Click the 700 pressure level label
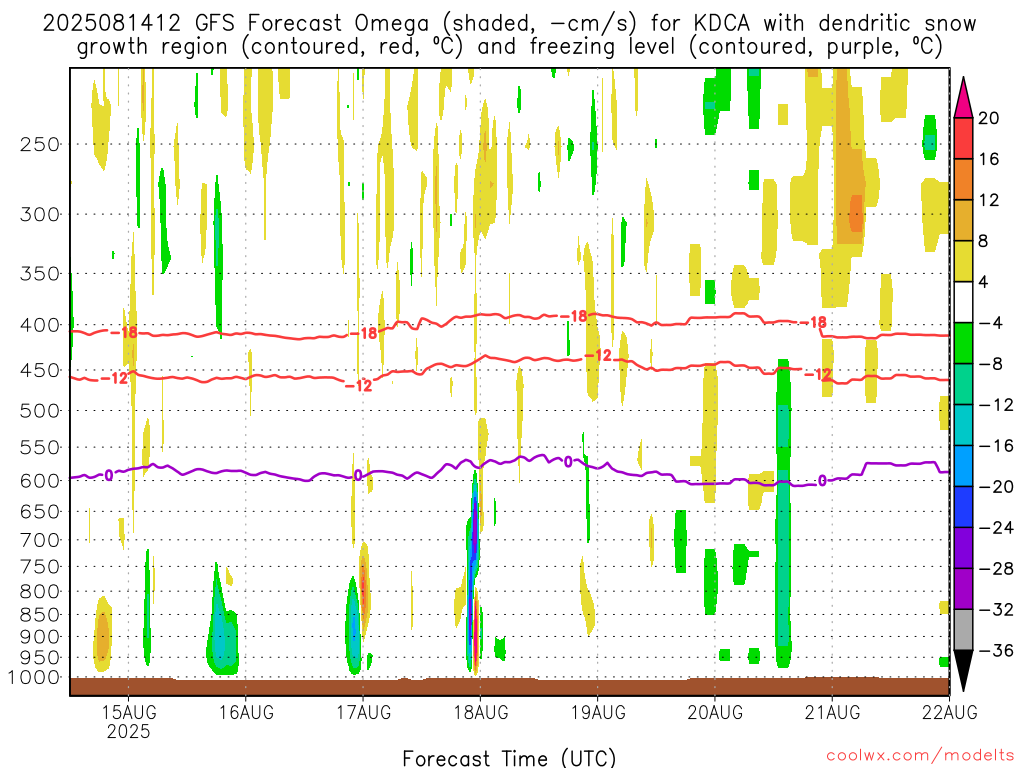The image size is (1024, 768). pos(40,540)
